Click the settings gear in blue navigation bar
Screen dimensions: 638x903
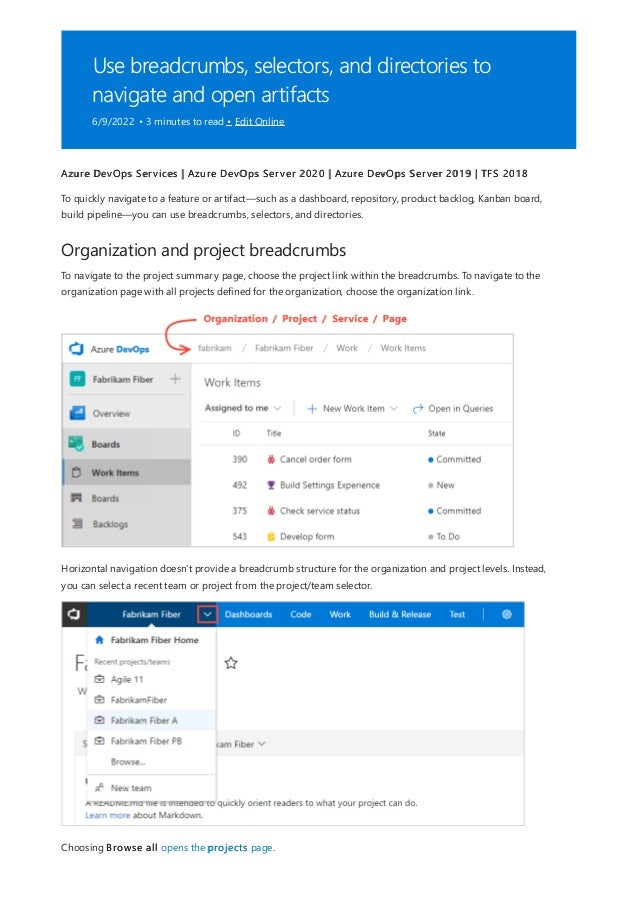tap(507, 614)
